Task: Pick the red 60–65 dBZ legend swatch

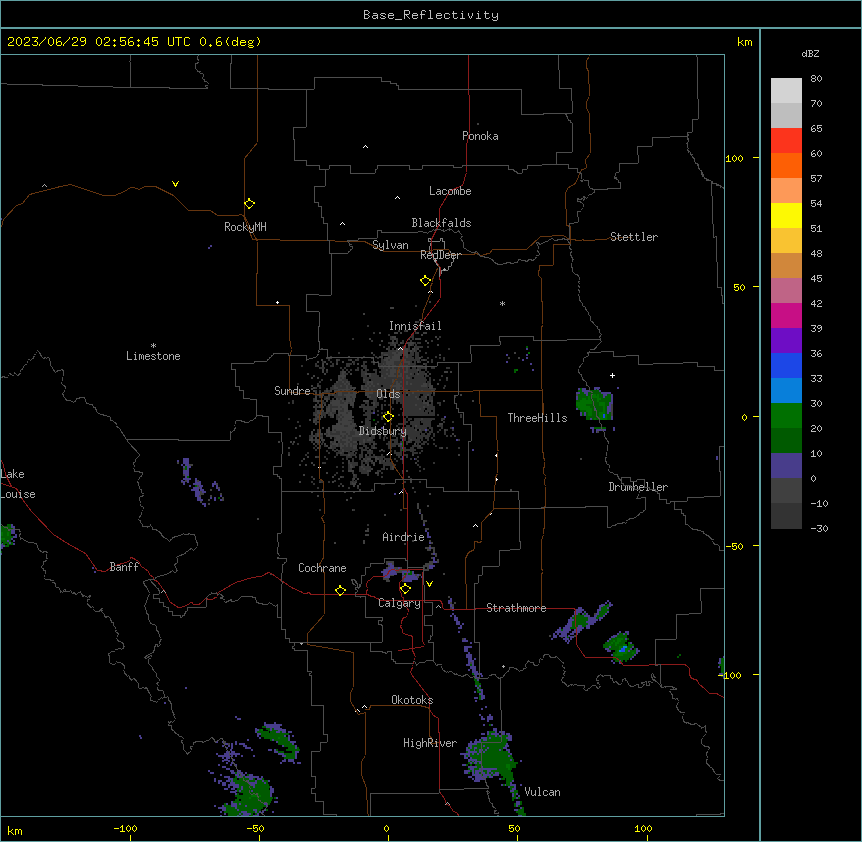Action: 786,141
